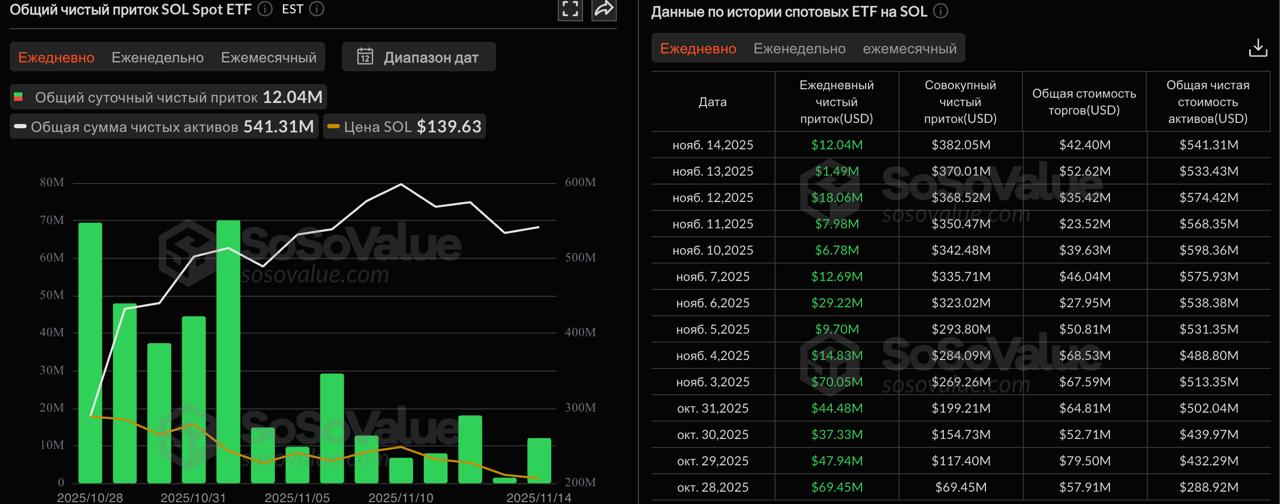Click the Дата column header

[x=713, y=102]
